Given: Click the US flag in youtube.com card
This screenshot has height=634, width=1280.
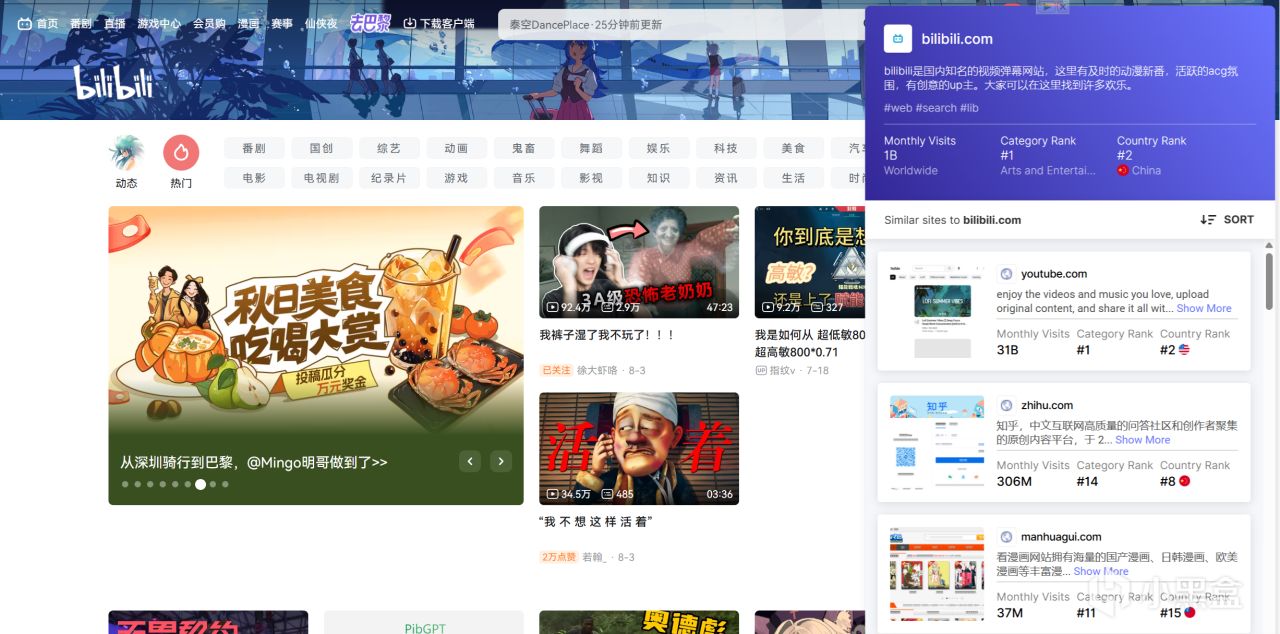Looking at the screenshot, I should point(1184,350).
